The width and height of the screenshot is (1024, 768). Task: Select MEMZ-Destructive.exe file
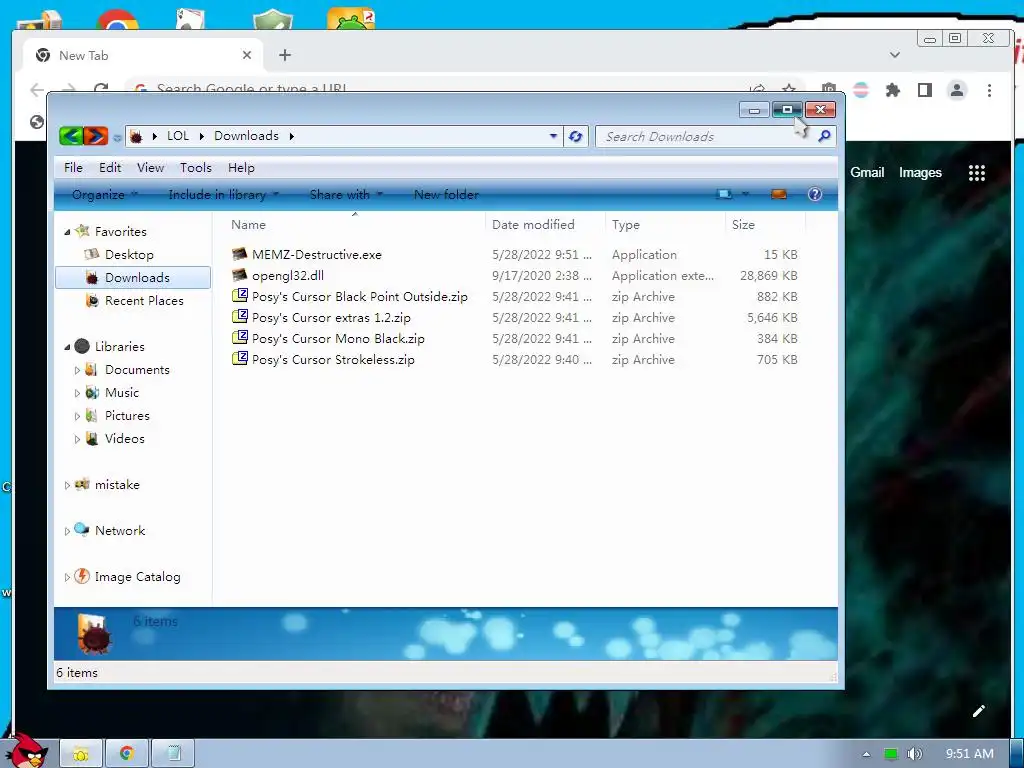[x=317, y=255]
